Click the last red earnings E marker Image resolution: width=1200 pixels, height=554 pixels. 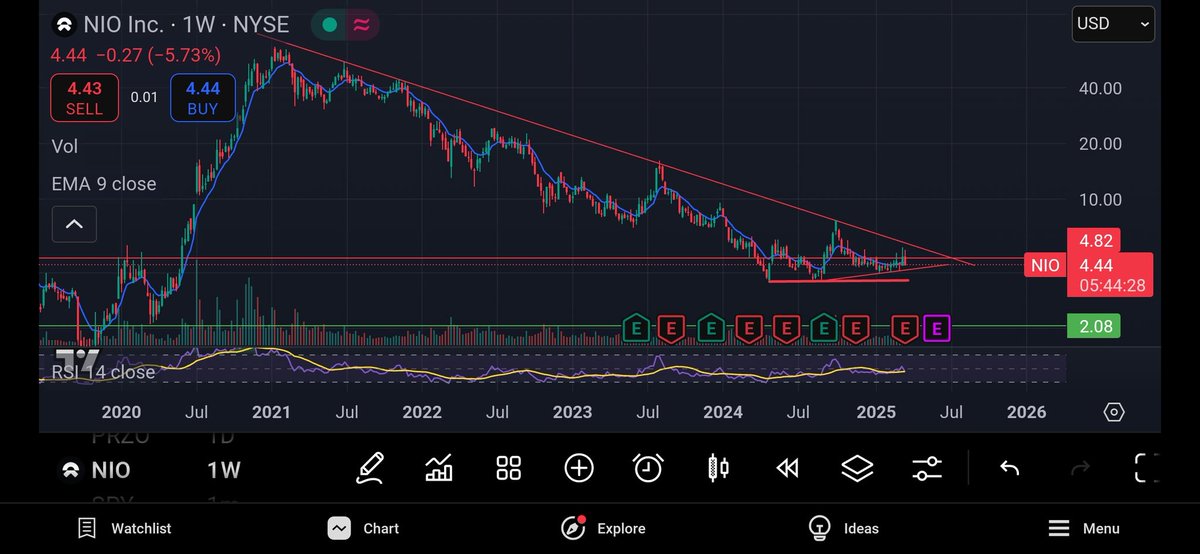pyautogui.click(x=905, y=327)
